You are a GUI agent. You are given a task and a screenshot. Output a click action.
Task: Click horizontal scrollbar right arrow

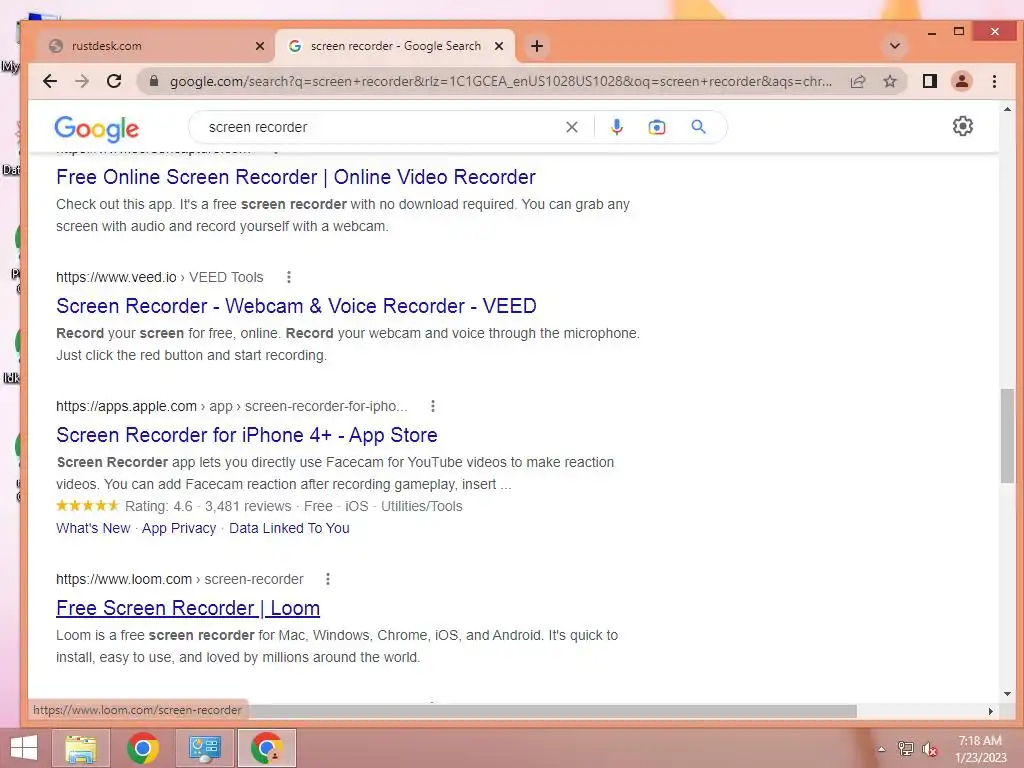(x=991, y=711)
